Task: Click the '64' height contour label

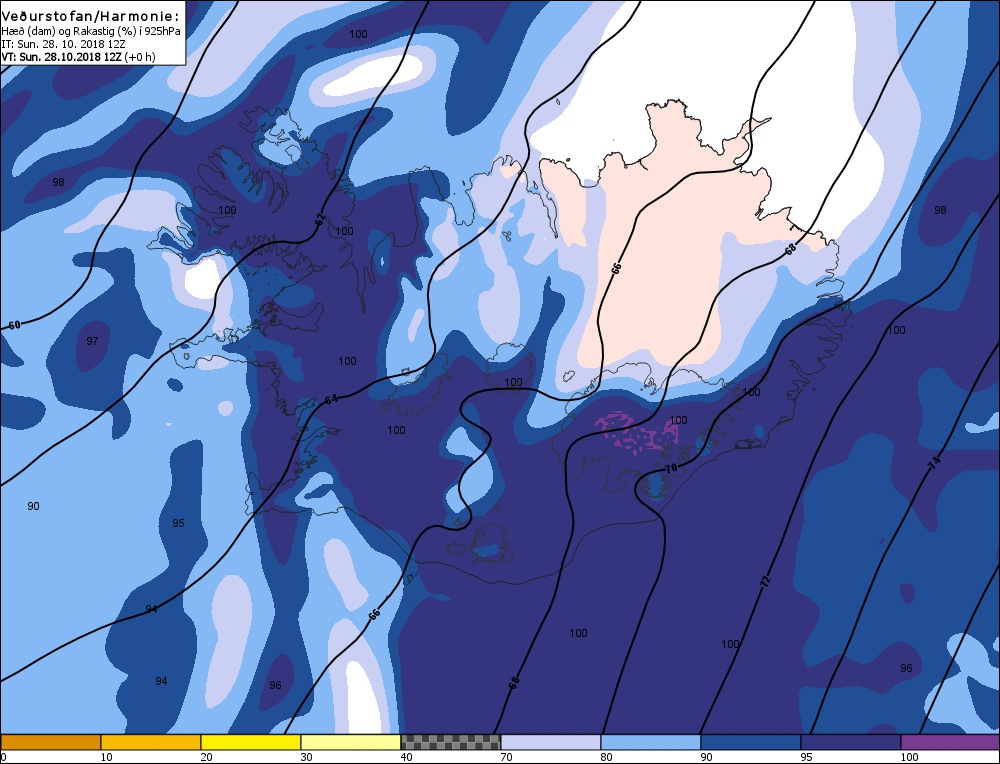Action: pyautogui.click(x=331, y=400)
